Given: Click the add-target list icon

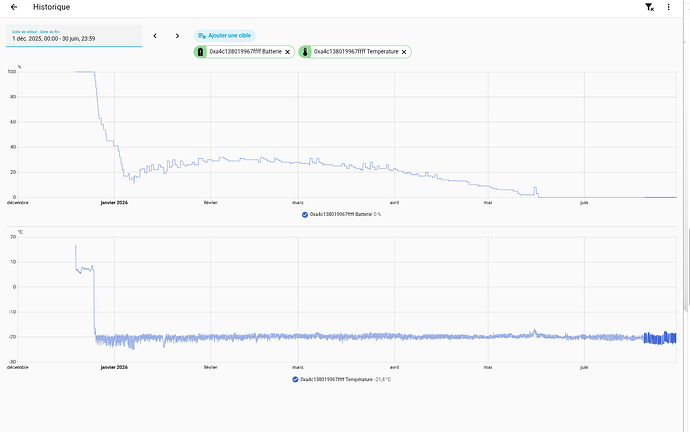Looking at the screenshot, I should (202, 36).
